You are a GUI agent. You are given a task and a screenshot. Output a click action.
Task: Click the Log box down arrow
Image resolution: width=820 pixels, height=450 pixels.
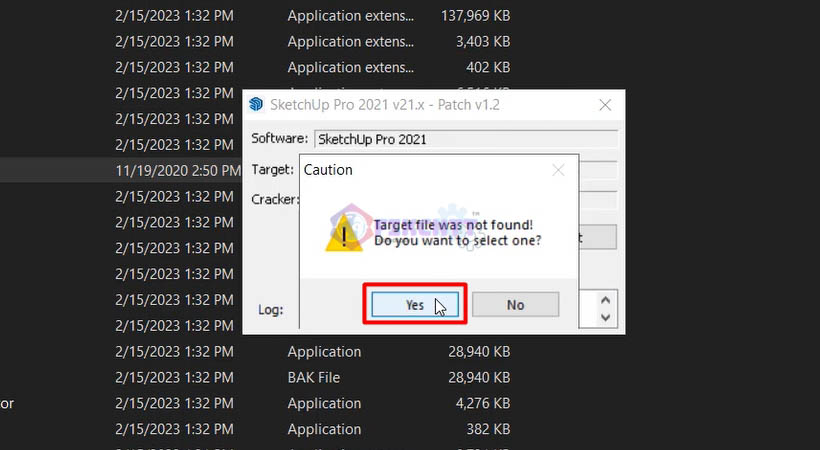606,317
